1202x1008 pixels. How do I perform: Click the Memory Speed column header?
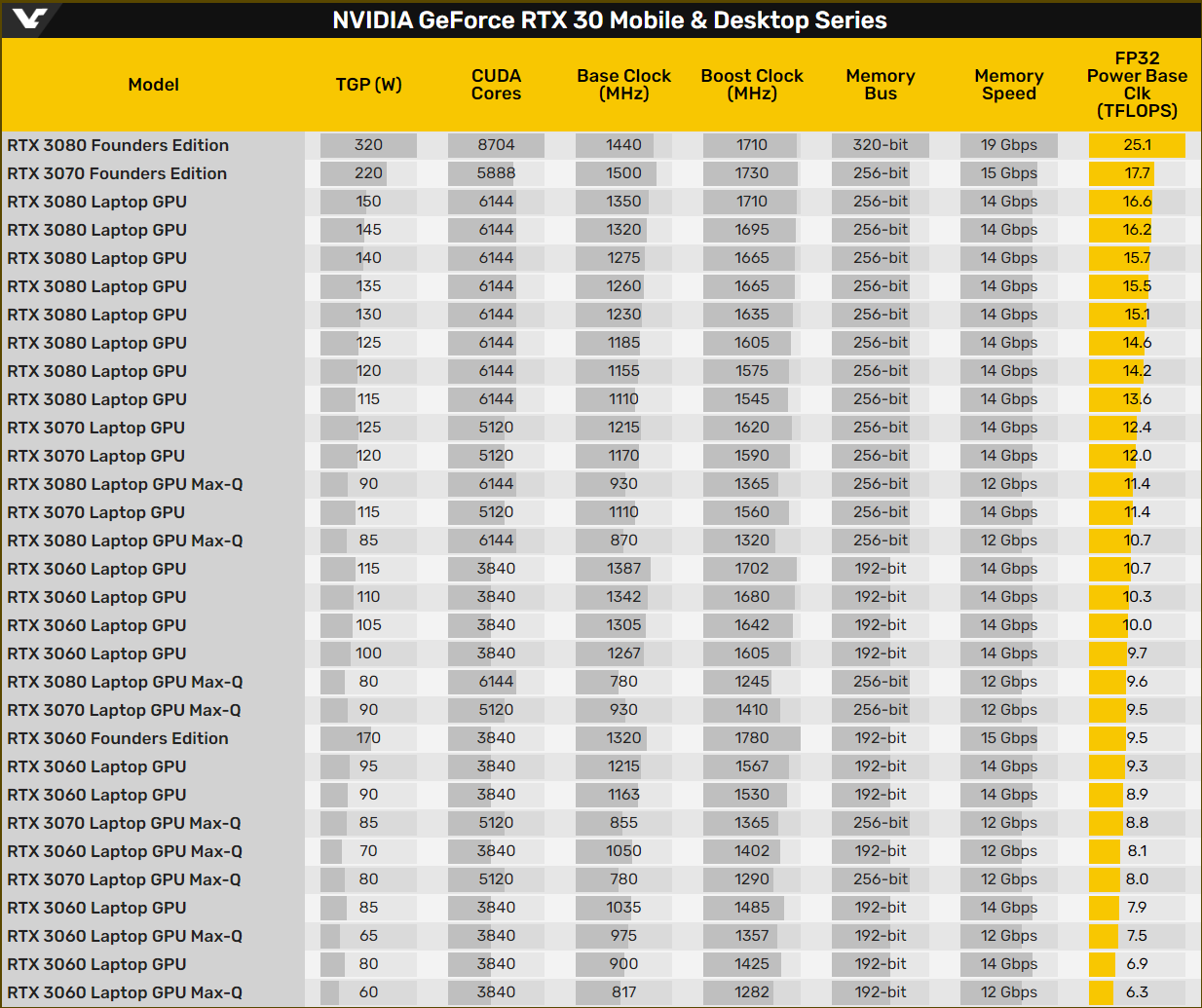point(1009,85)
